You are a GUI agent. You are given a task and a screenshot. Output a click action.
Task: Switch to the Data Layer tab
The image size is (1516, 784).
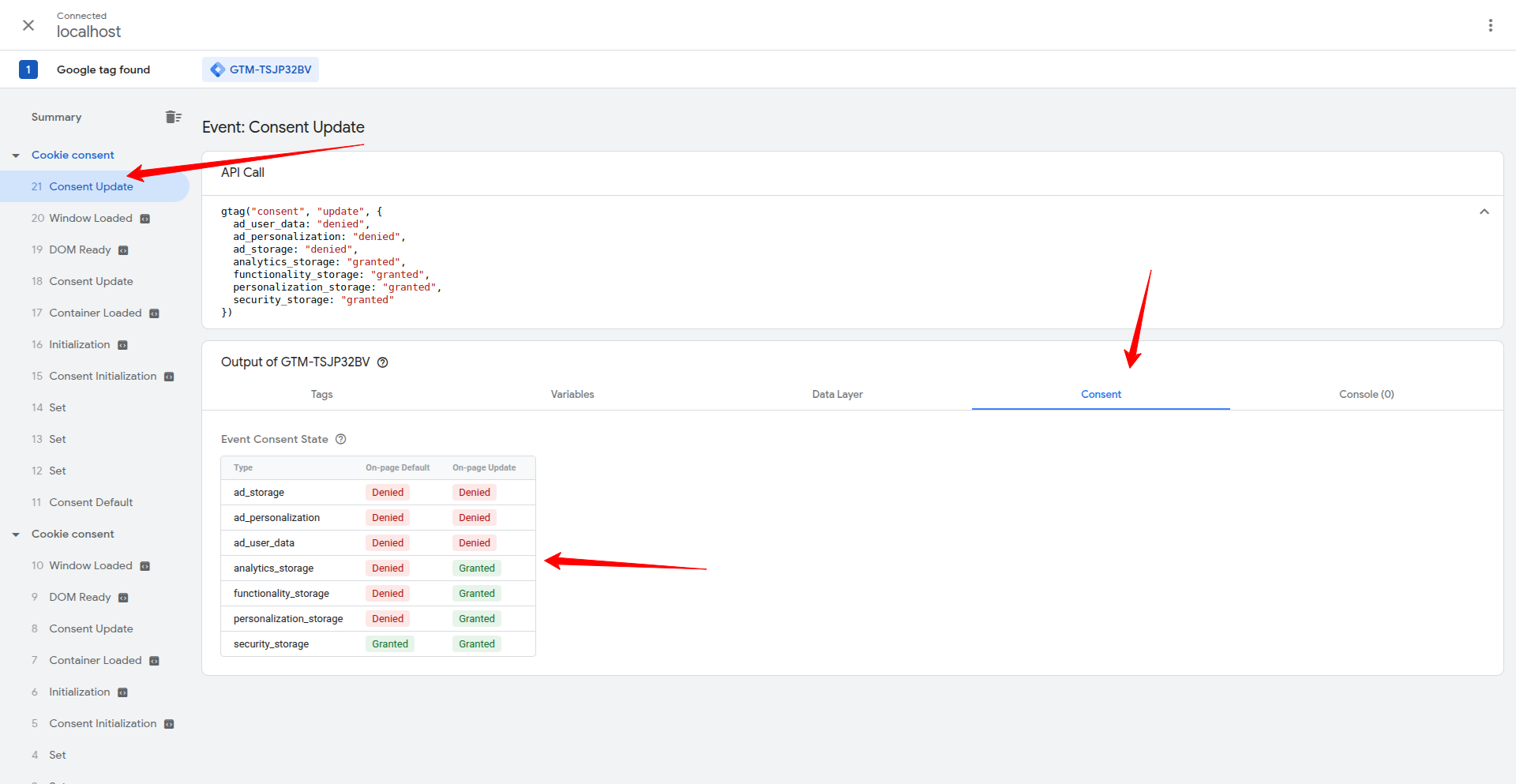837,394
